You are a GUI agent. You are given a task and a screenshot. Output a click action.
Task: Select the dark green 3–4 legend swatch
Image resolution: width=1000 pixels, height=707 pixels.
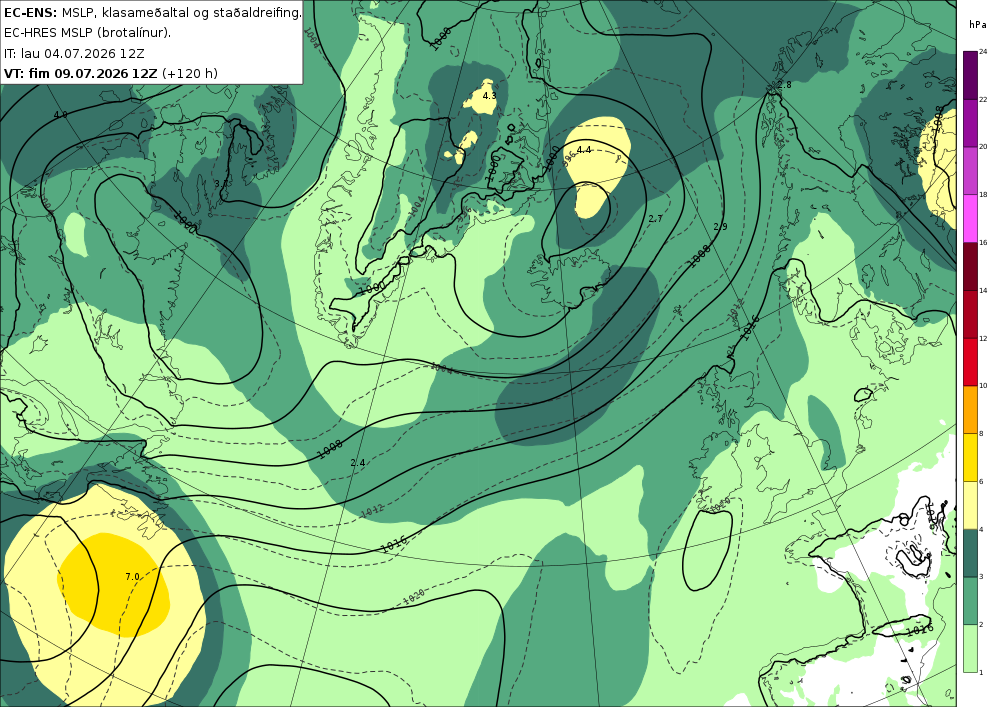coord(970,553)
